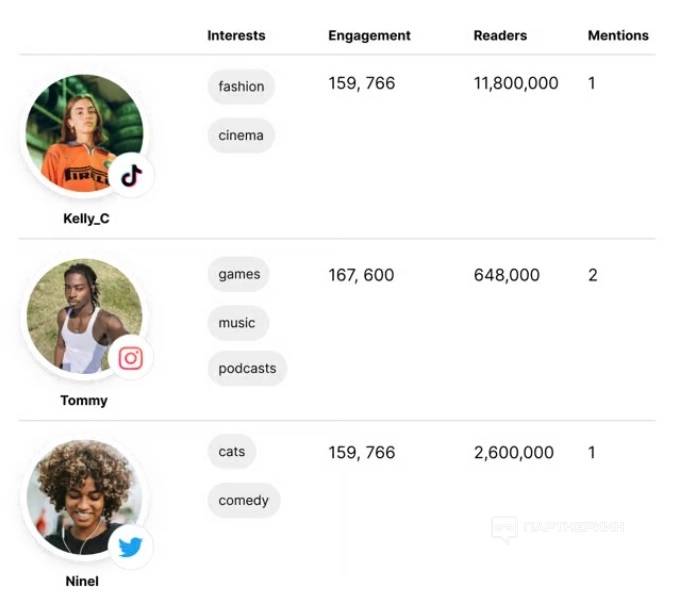Click the TikTok icon on Kelly_C's avatar
This screenshot has width=675, height=596.
[131, 177]
